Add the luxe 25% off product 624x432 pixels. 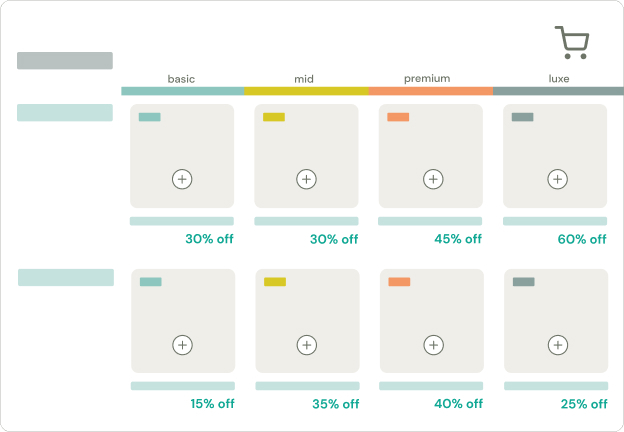click(x=558, y=345)
